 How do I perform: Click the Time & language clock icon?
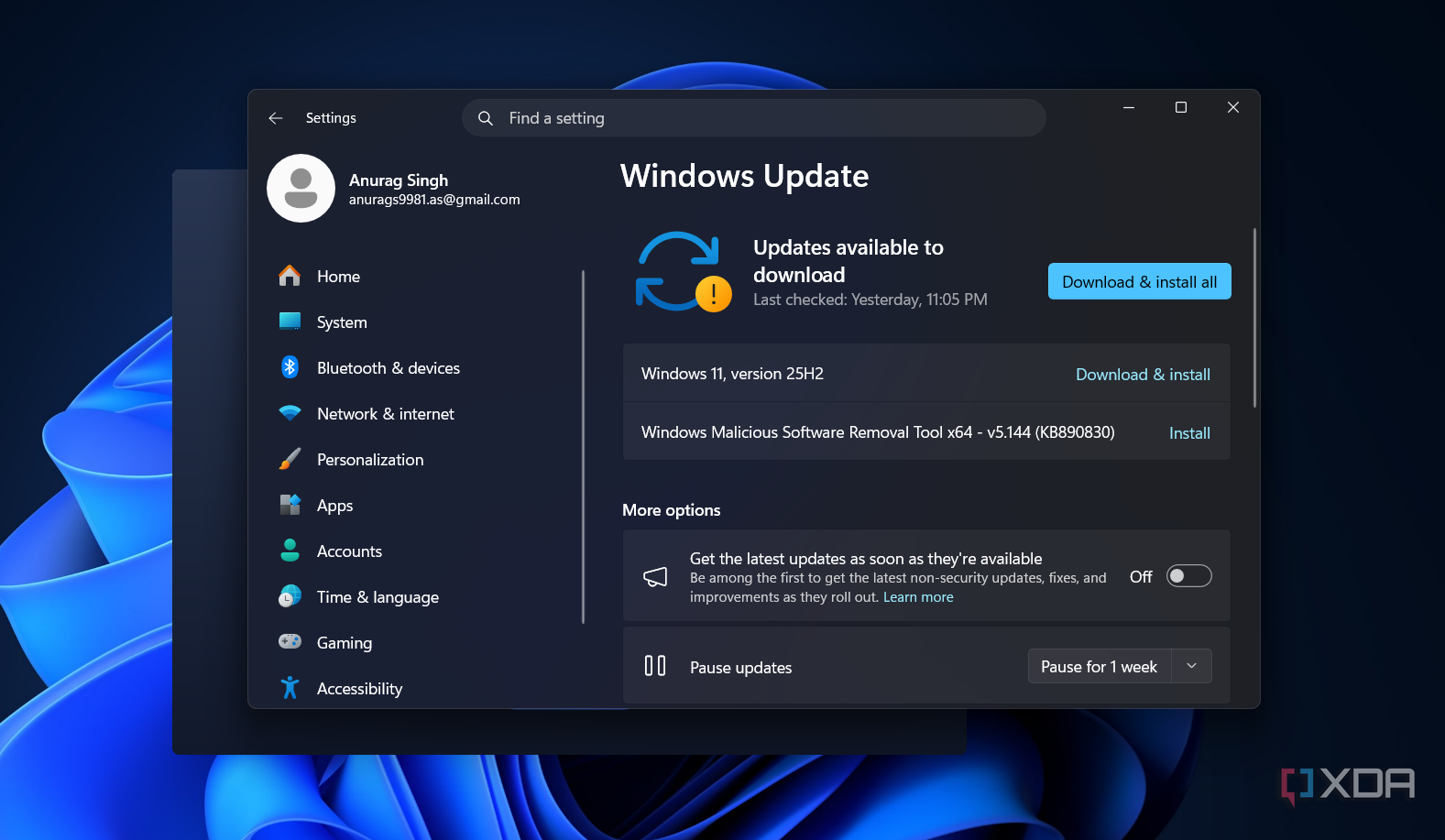click(x=290, y=596)
